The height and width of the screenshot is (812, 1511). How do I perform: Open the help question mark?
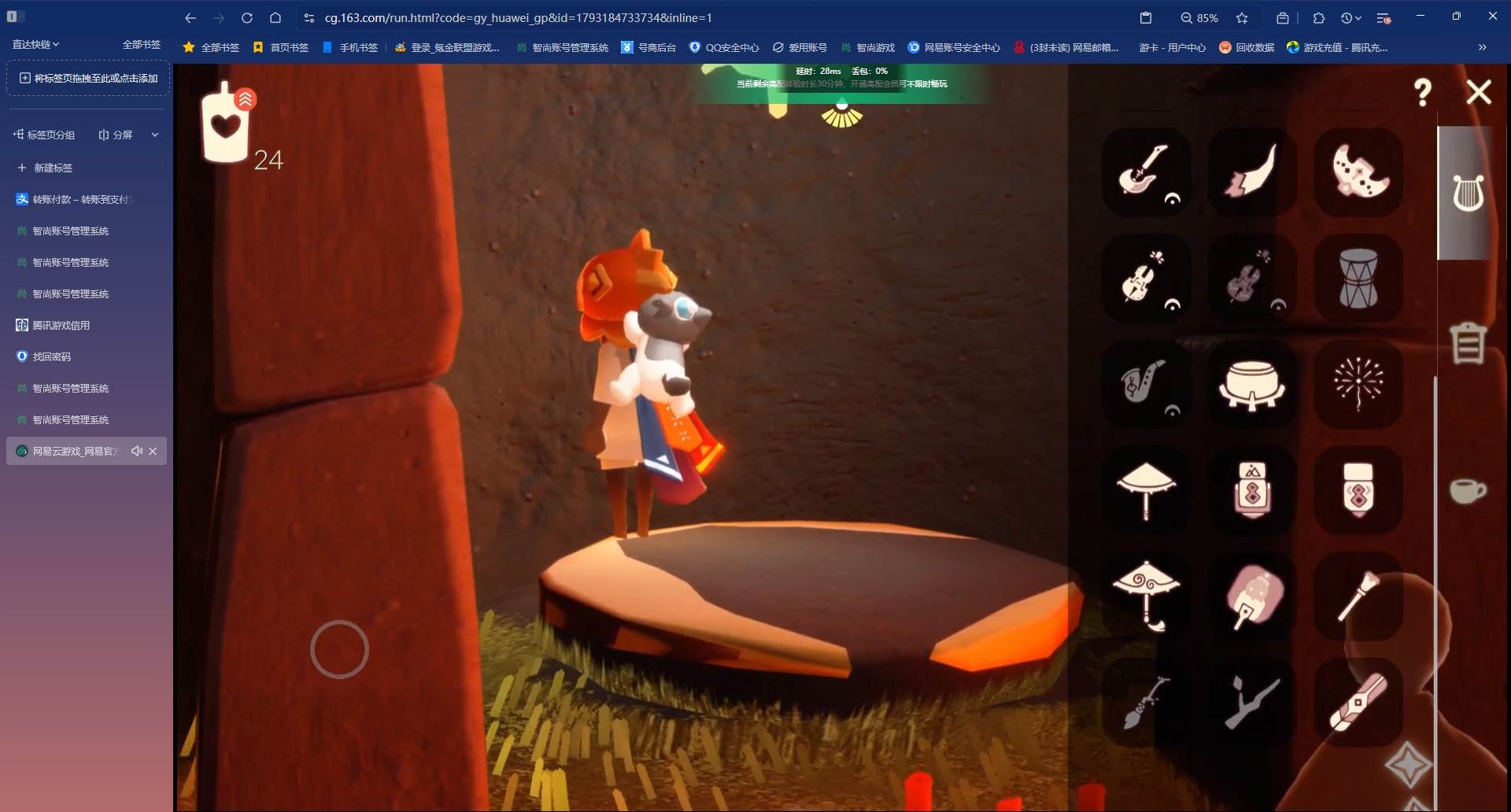click(1422, 93)
